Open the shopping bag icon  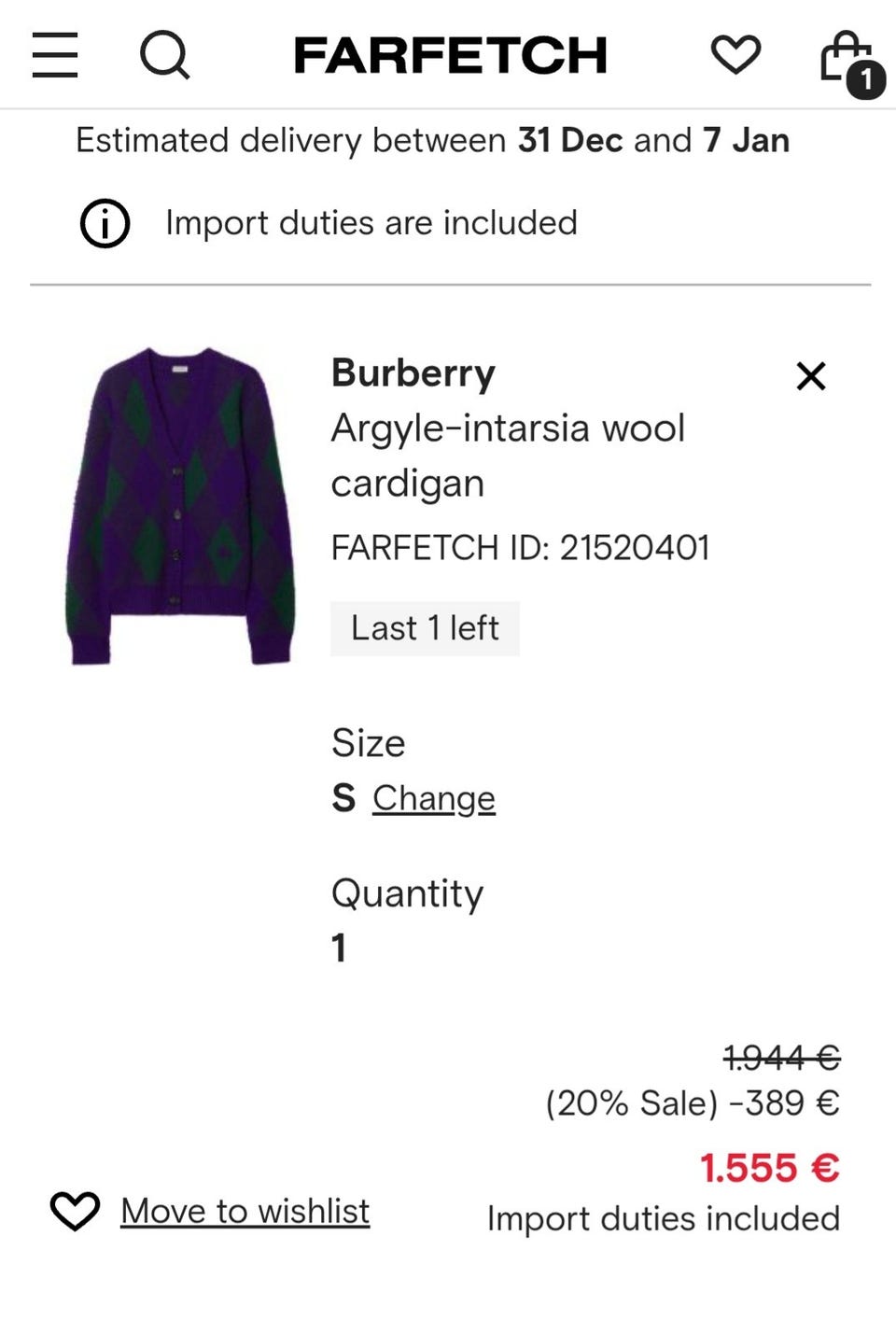coord(842,56)
